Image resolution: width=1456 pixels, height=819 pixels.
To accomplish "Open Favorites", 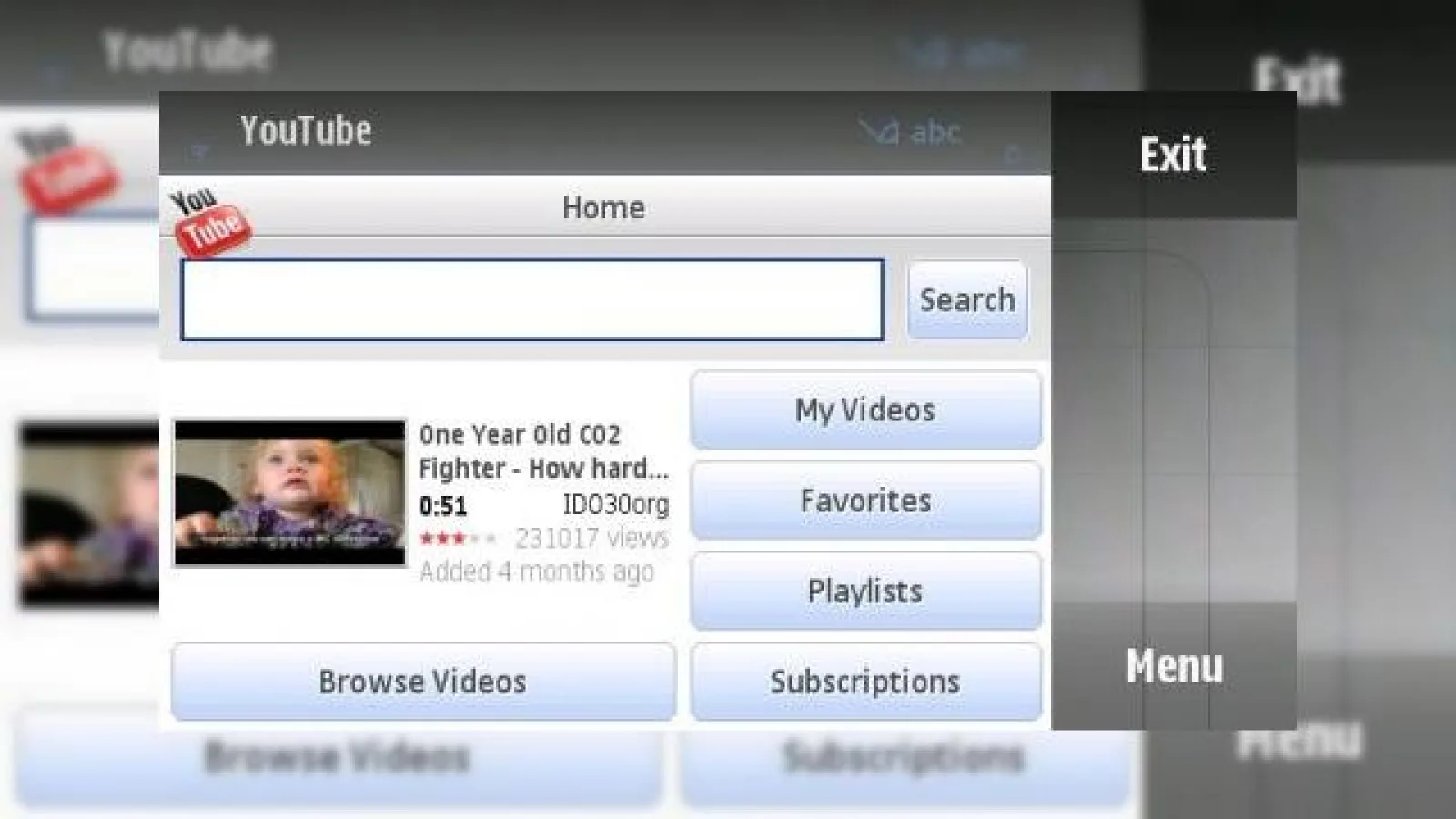I will 865,500.
